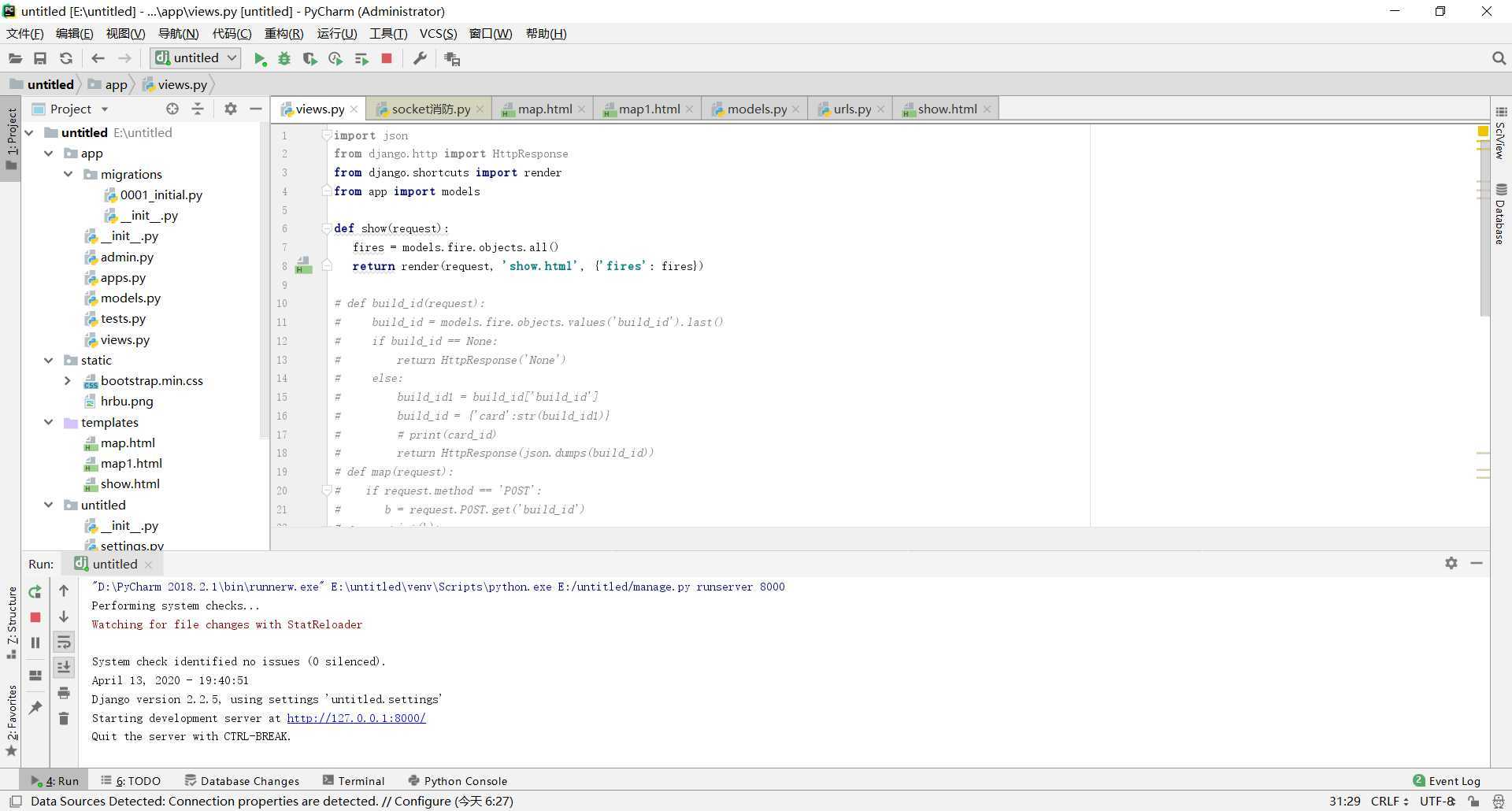Open the 127.0.0.1:8000 server link
Image resolution: width=1512 pixels, height=811 pixels.
[356, 718]
